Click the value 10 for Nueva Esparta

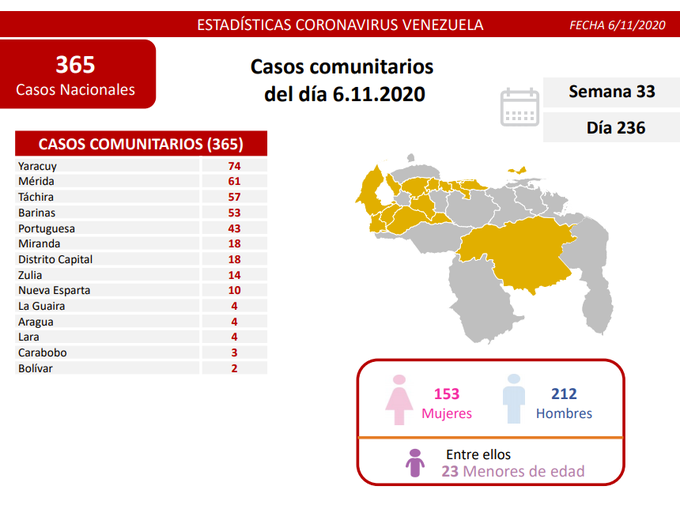tap(234, 290)
